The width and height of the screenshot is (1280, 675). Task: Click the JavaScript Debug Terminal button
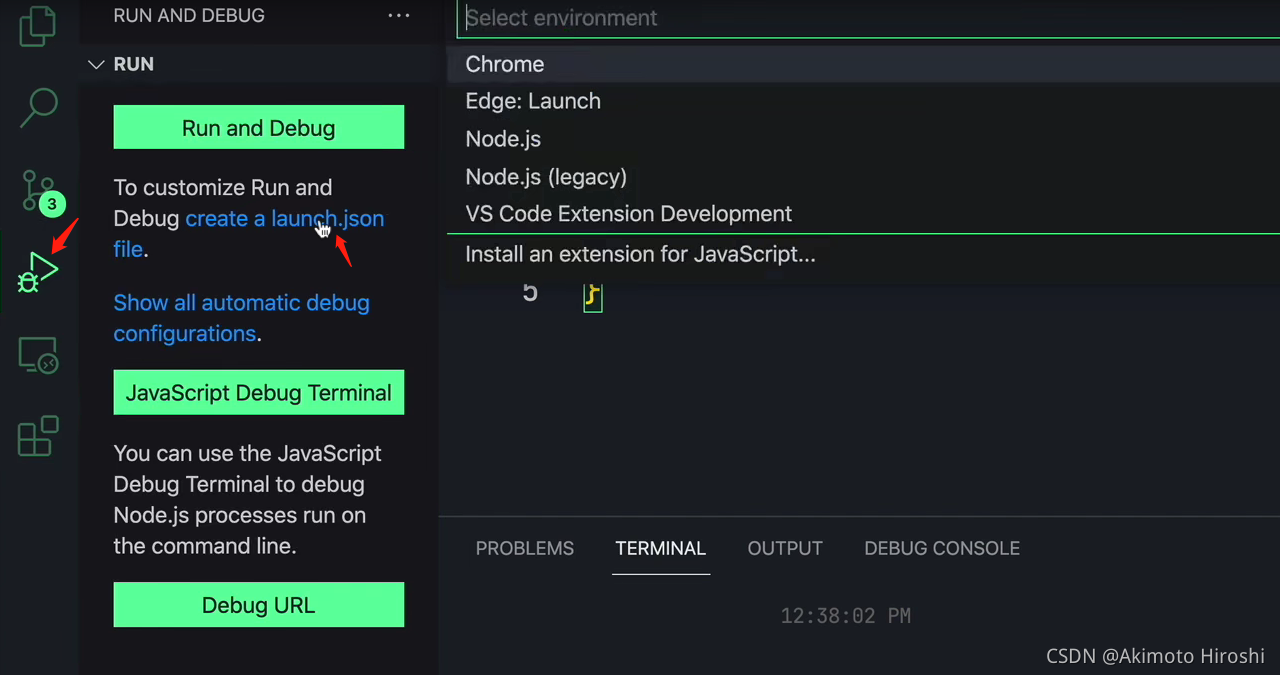tap(259, 392)
